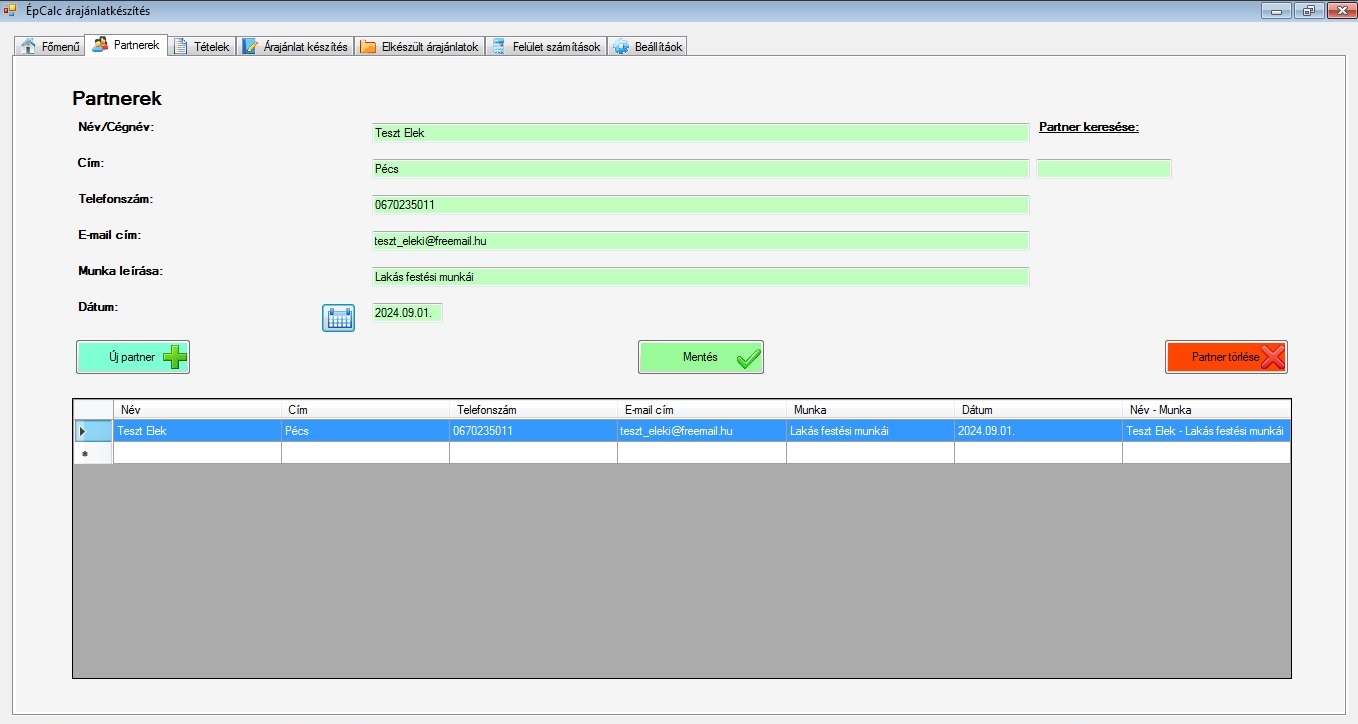This screenshot has height=724, width=1358.
Task: Add a new partner with Új partner
Action: pos(133,357)
